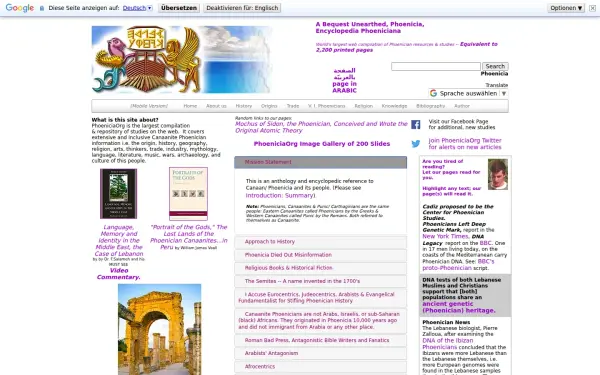Expand I Accuse Eurocentrics section
600x375 pixels.
tap(321, 298)
